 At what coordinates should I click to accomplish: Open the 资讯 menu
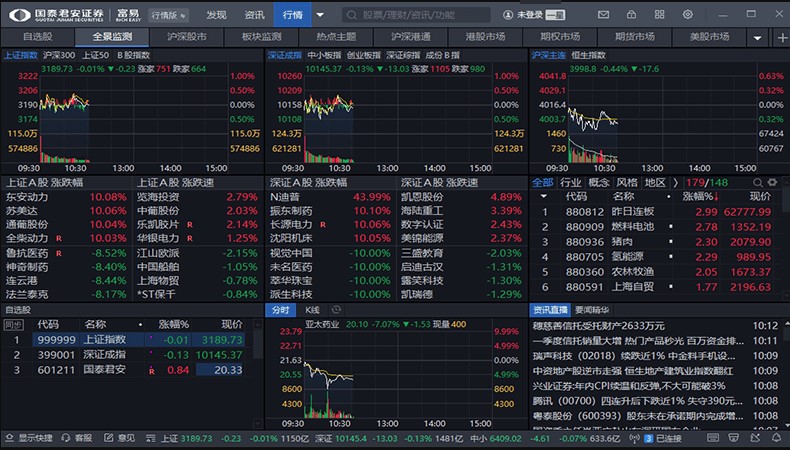tap(254, 15)
